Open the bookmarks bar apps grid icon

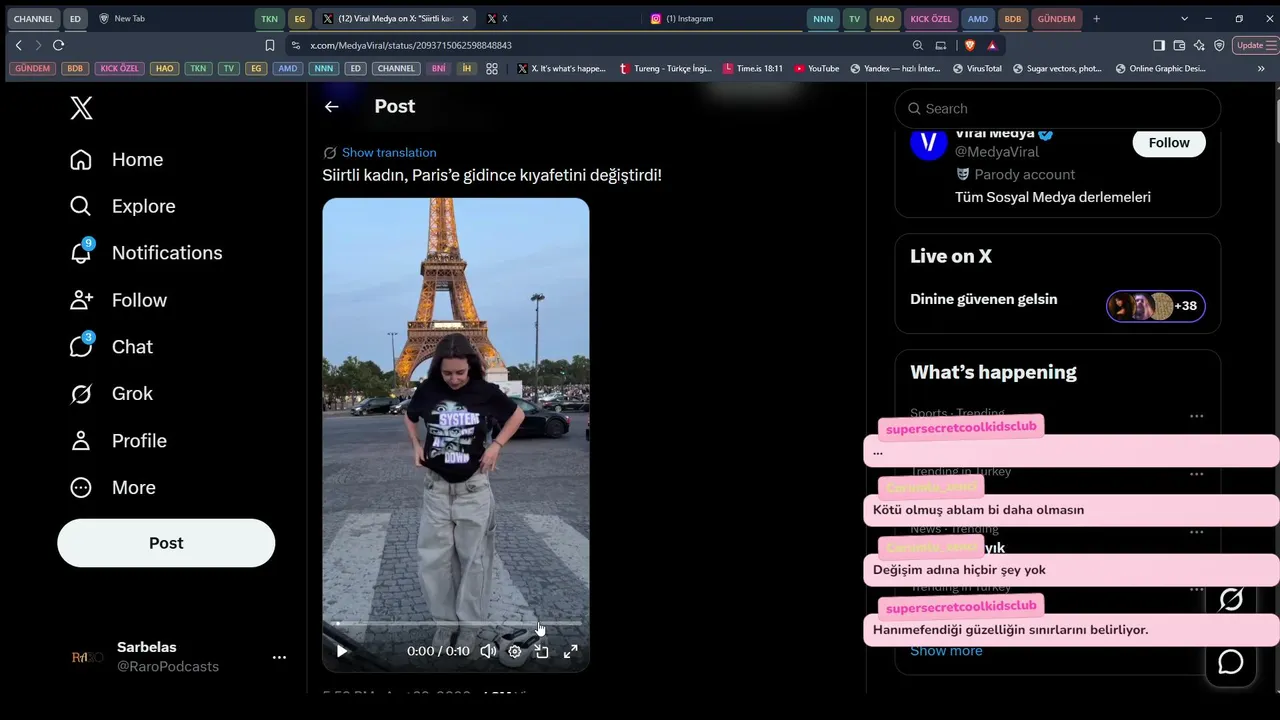[492, 69]
